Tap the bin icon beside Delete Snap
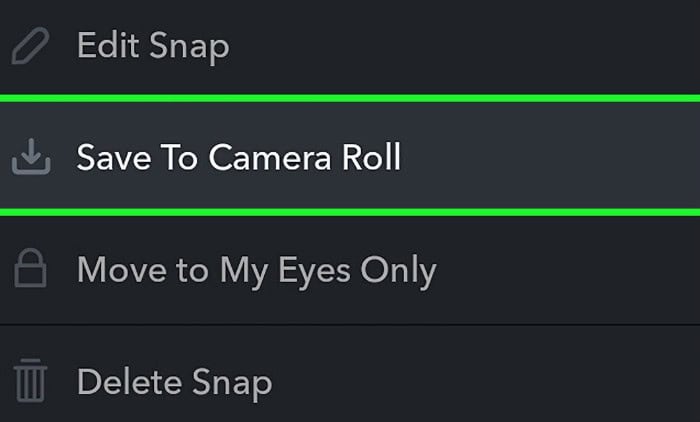This screenshot has height=422, width=700. (30, 380)
